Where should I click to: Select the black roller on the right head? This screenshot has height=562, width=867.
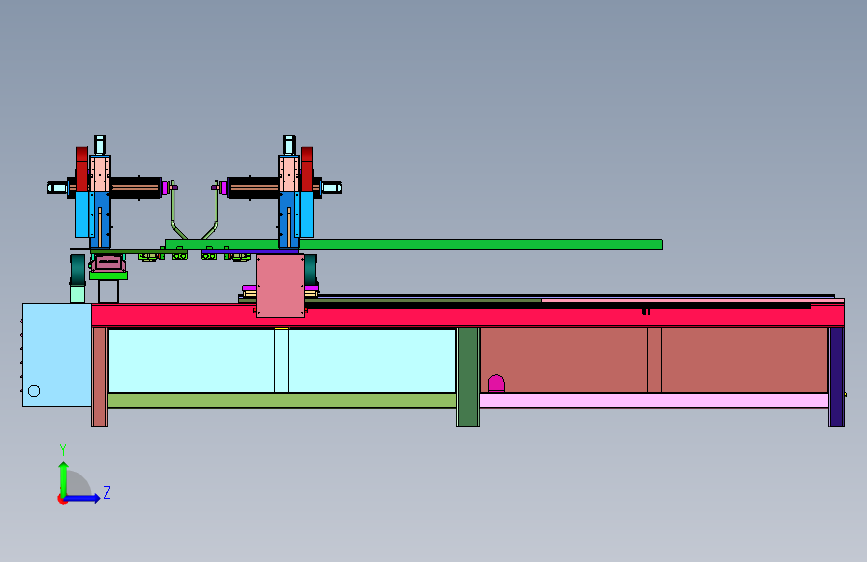pyautogui.click(x=253, y=188)
